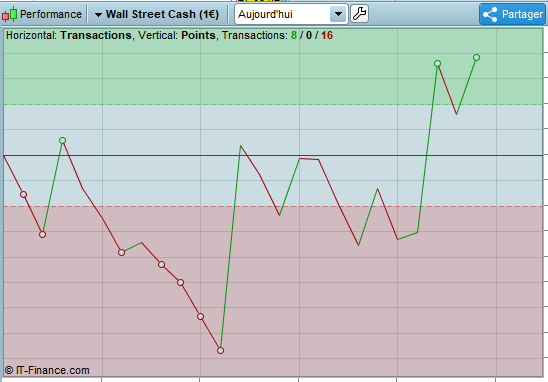This screenshot has width=548, height=382.
Task: Click the red losing transactions count 16
Action: (x=327, y=35)
